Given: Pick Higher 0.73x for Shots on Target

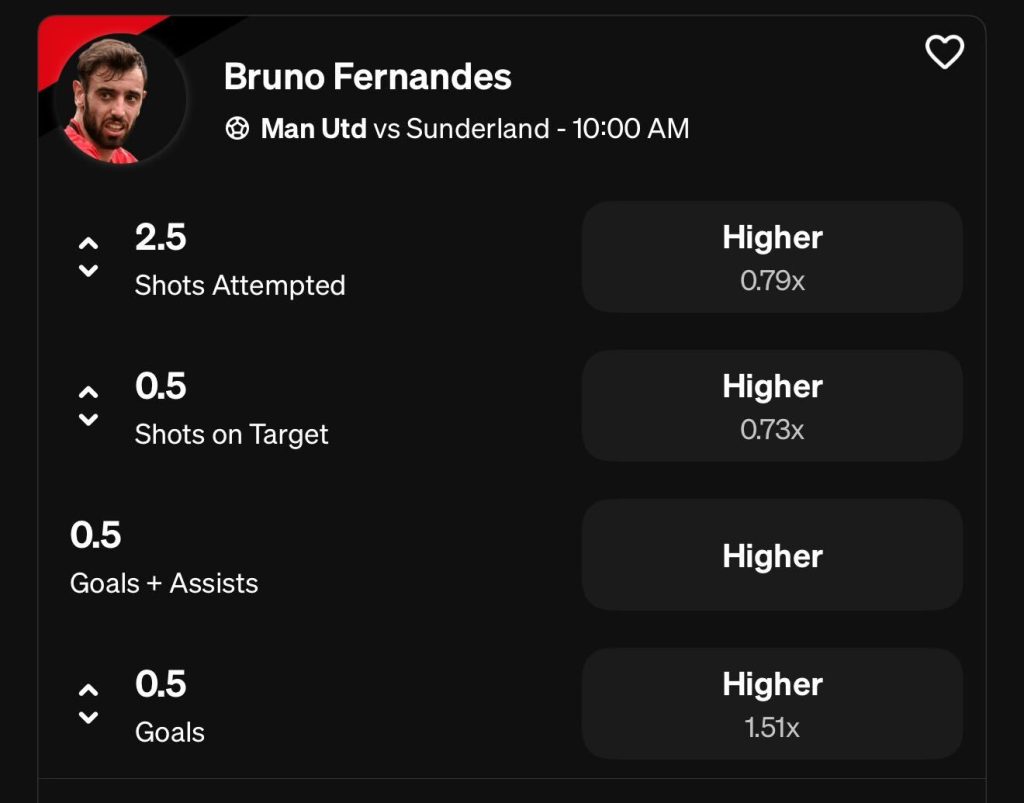Looking at the screenshot, I should tap(772, 406).
